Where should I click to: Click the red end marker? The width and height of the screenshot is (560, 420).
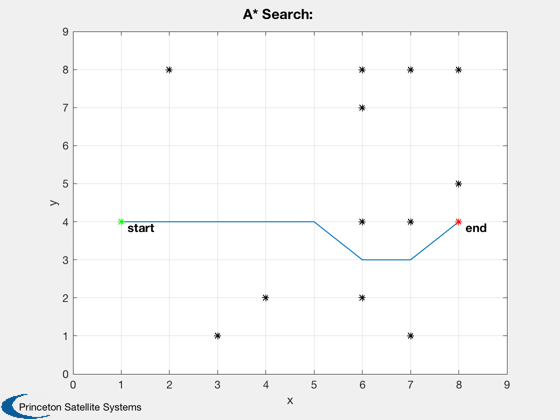[x=459, y=222]
